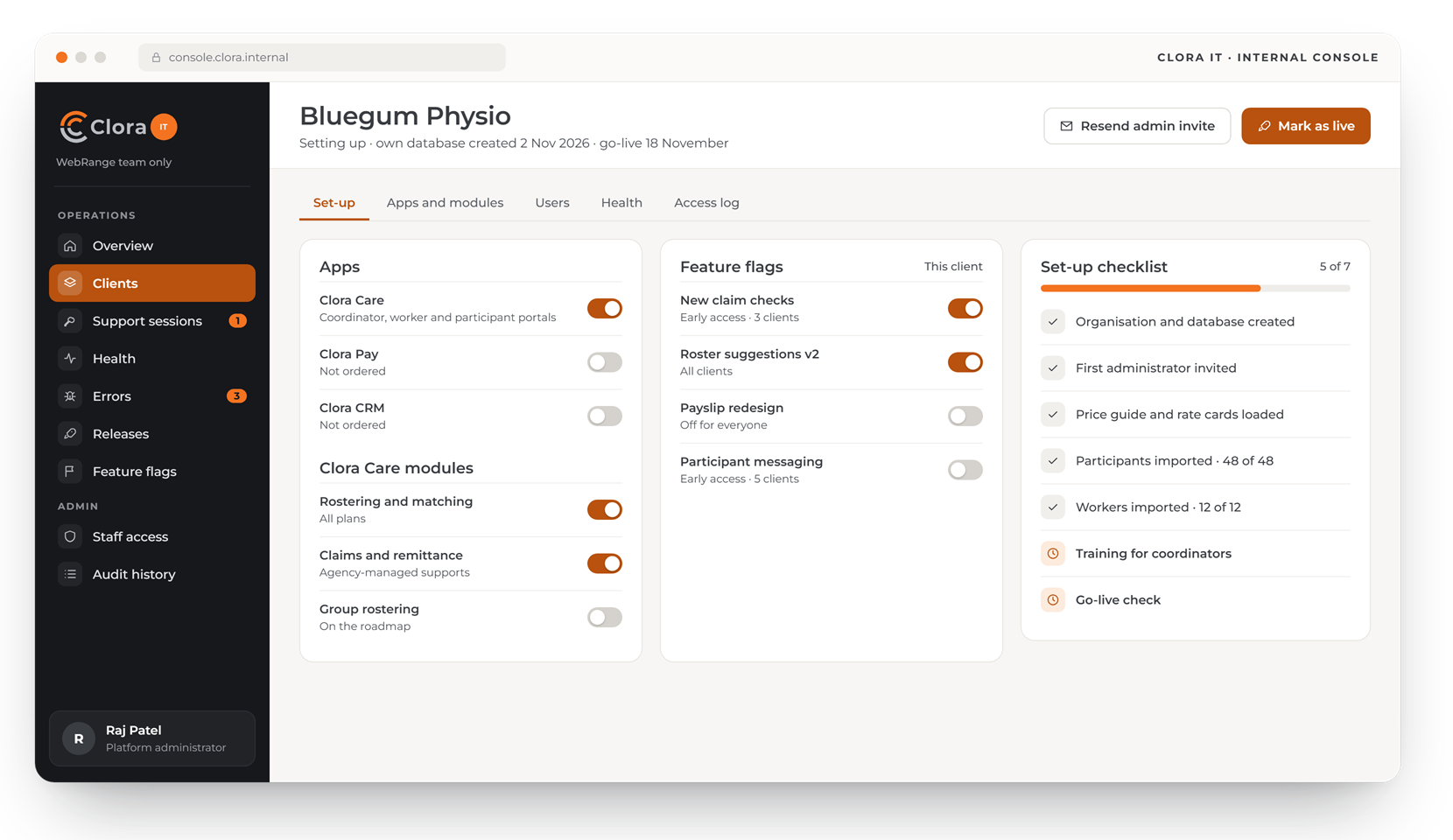Disable the Clora Care app toggle
The width and height of the screenshot is (1453, 840).
605,309
